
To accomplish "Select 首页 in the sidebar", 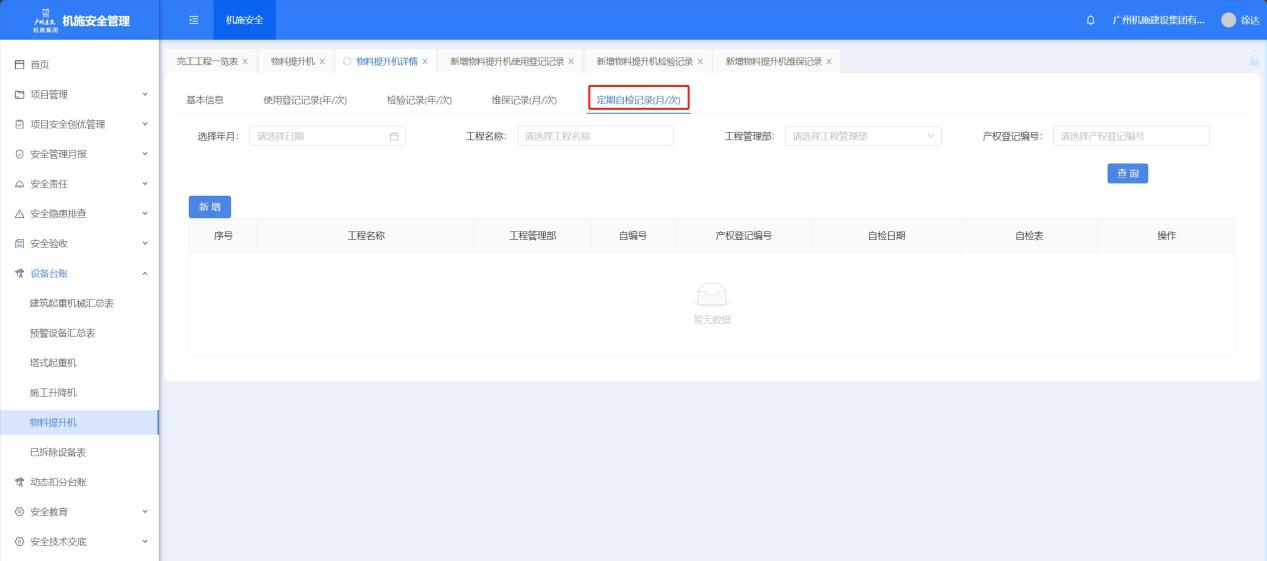I will tap(38, 64).
